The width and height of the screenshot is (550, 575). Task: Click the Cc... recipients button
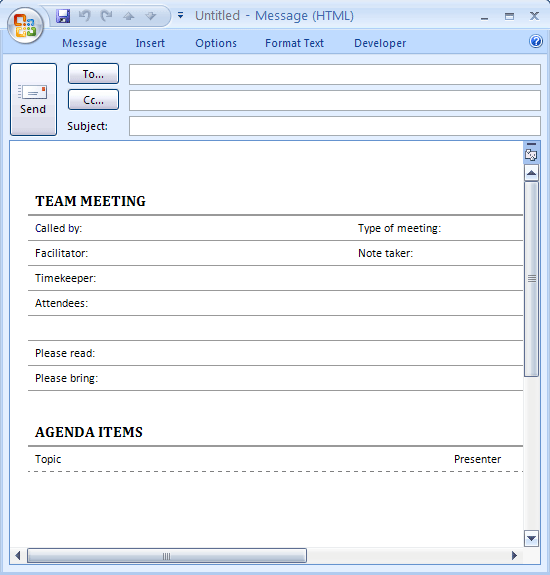94,100
